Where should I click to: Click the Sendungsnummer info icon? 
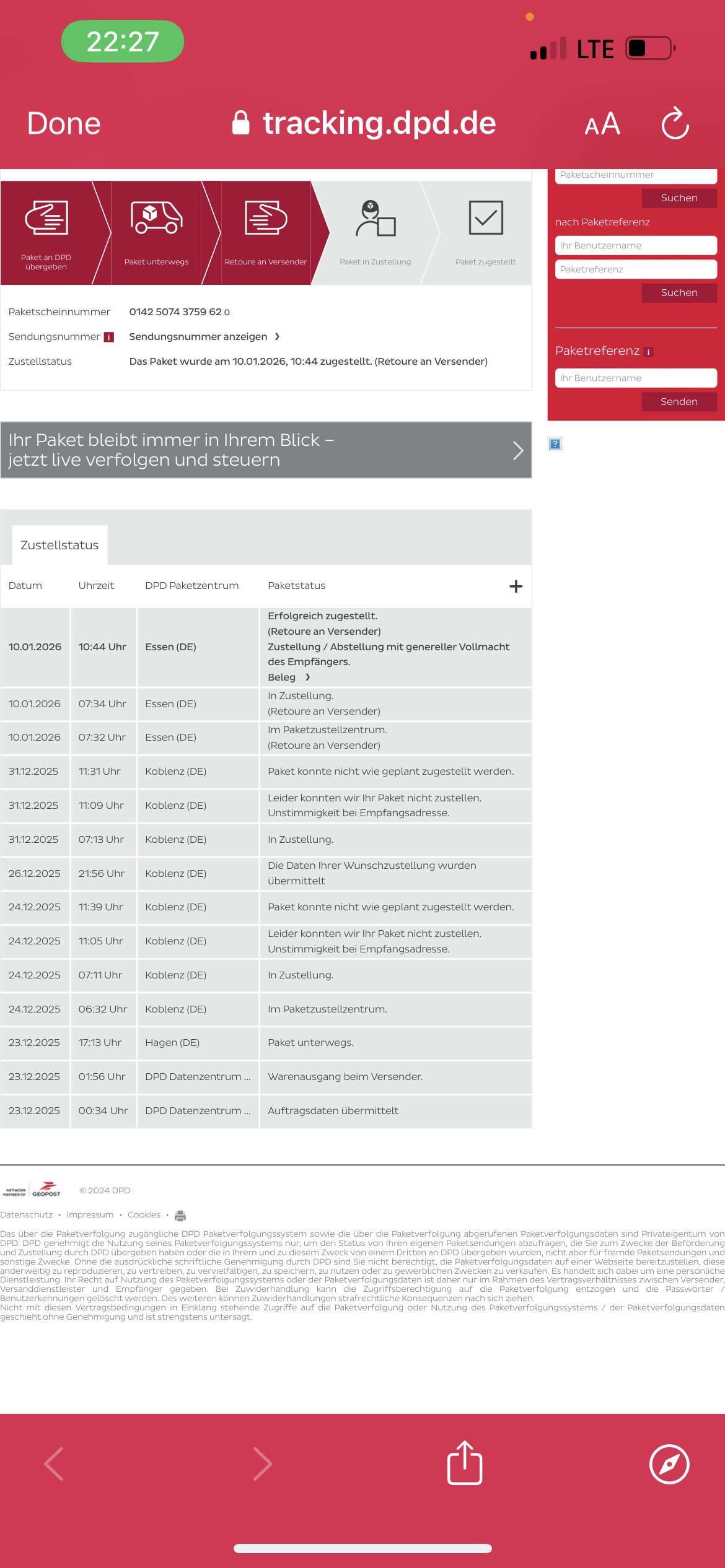[x=109, y=337]
